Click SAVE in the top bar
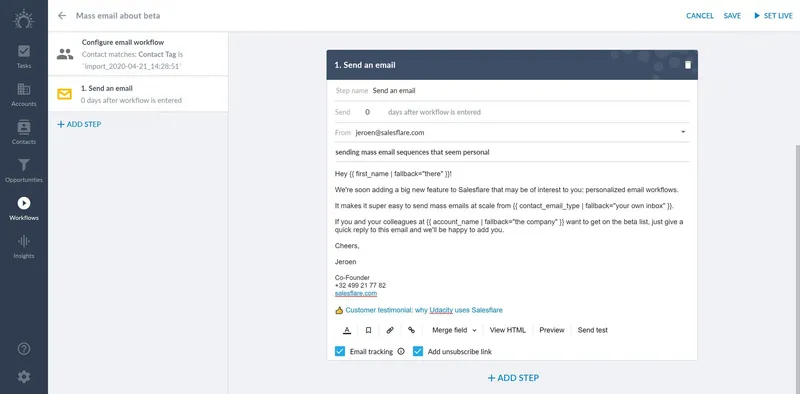 732,16
